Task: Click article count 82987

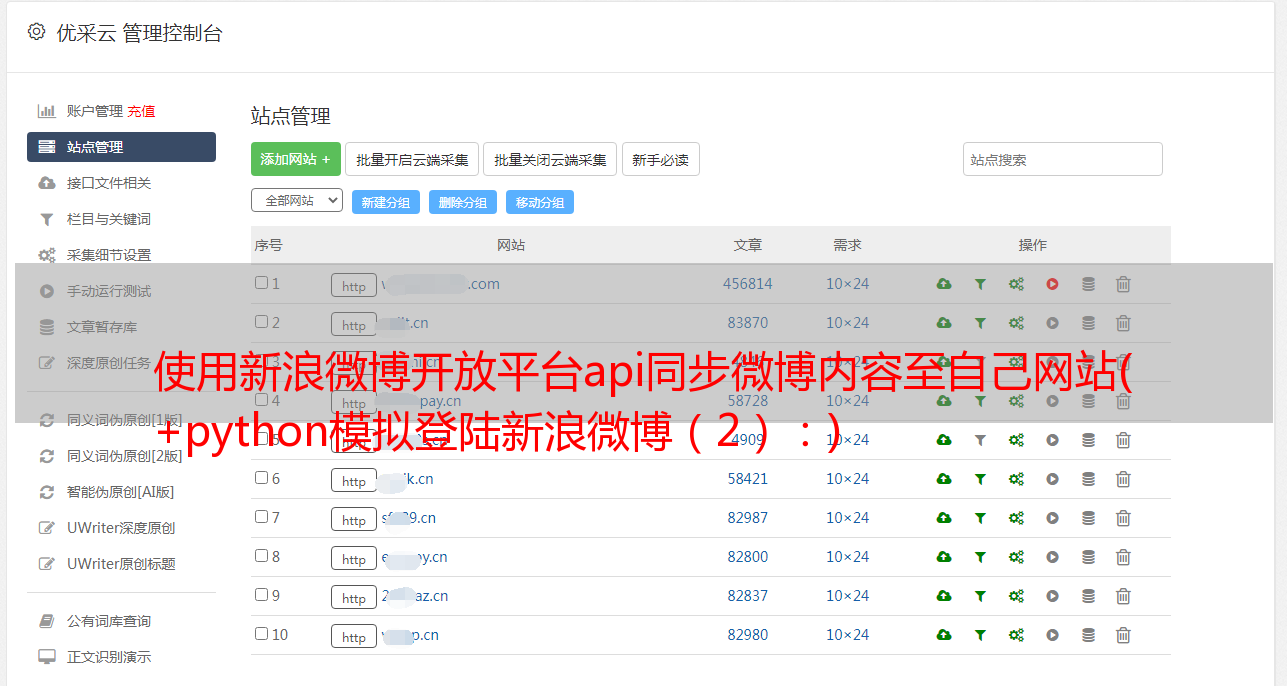Action: [x=748, y=518]
